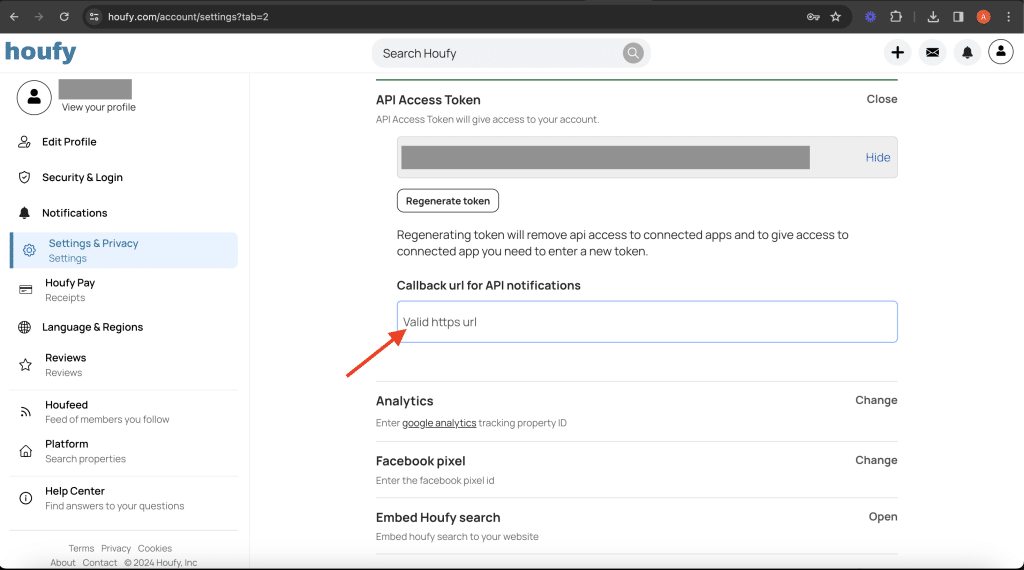Open Contact footer link
1024x570 pixels.
(x=100, y=563)
